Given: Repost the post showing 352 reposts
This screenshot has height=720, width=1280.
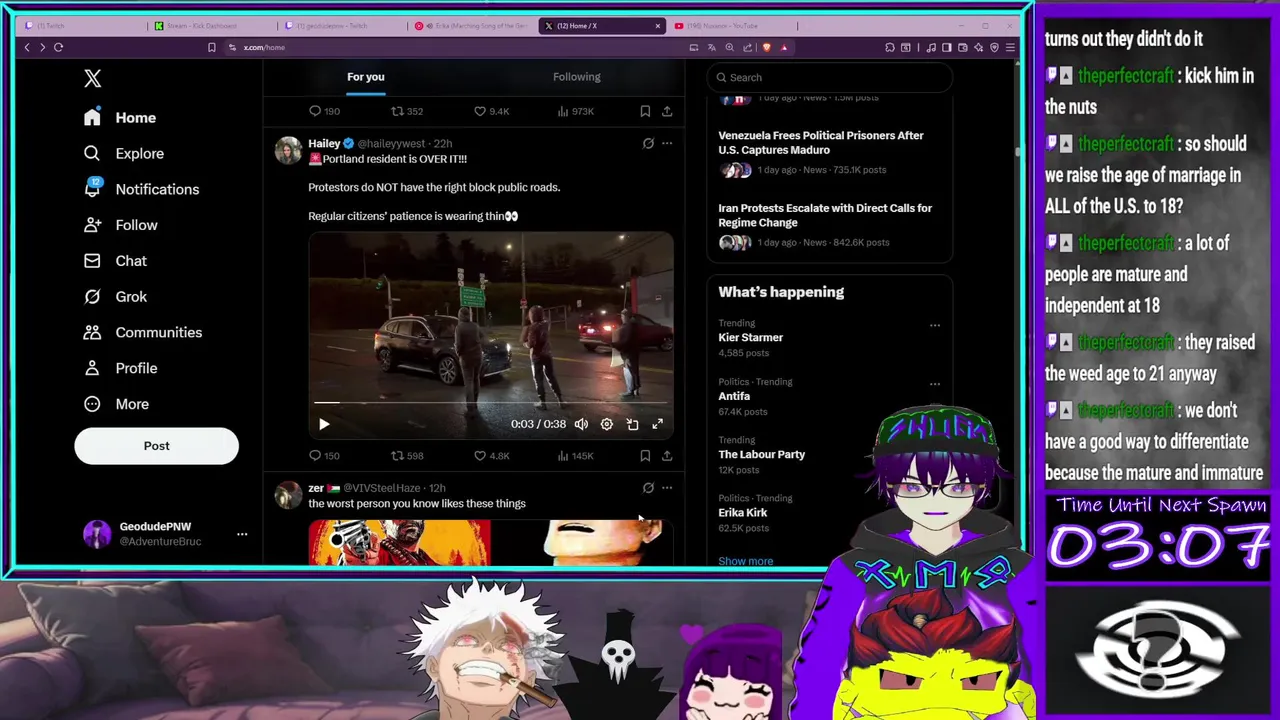Looking at the screenshot, I should click(x=407, y=111).
